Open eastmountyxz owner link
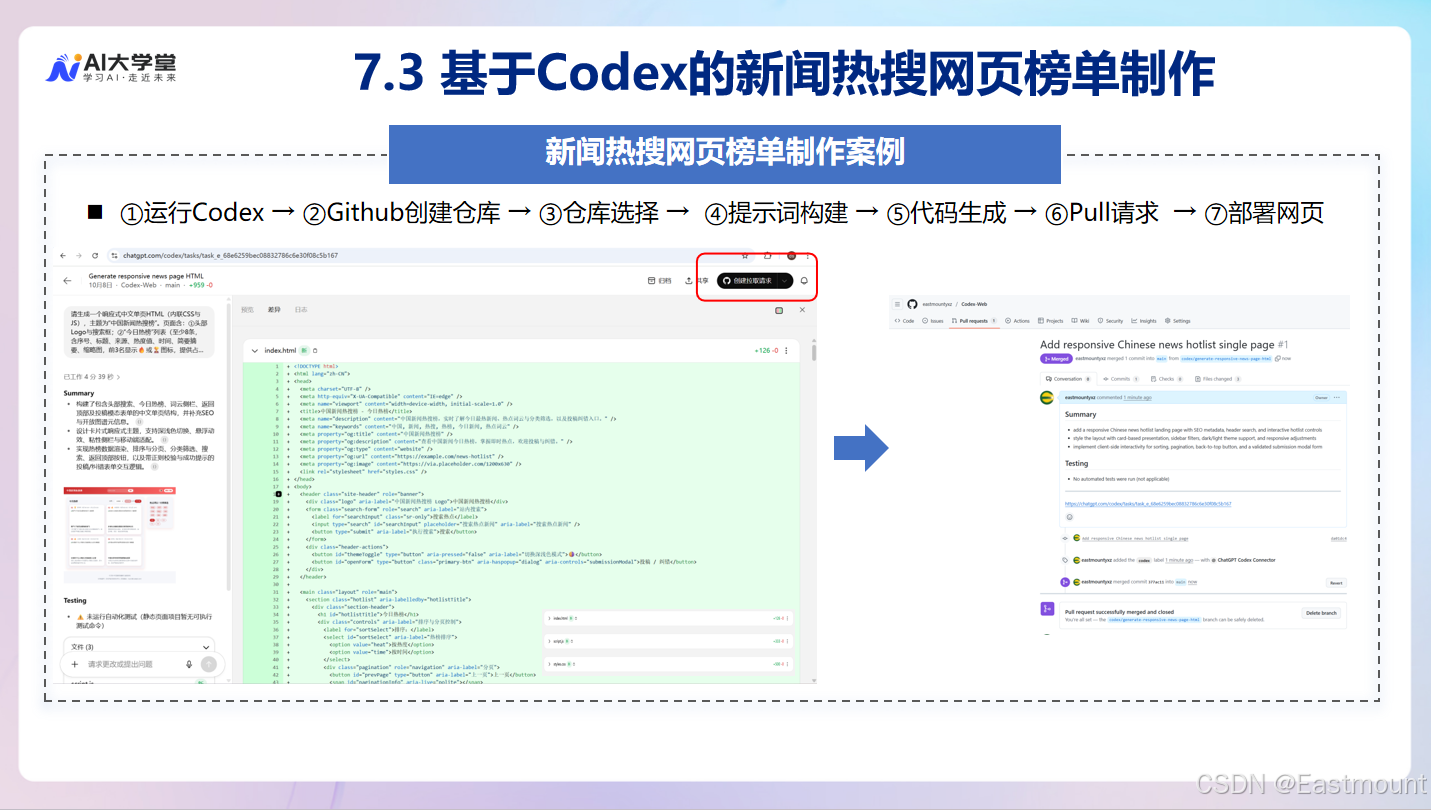 pyautogui.click(x=937, y=304)
